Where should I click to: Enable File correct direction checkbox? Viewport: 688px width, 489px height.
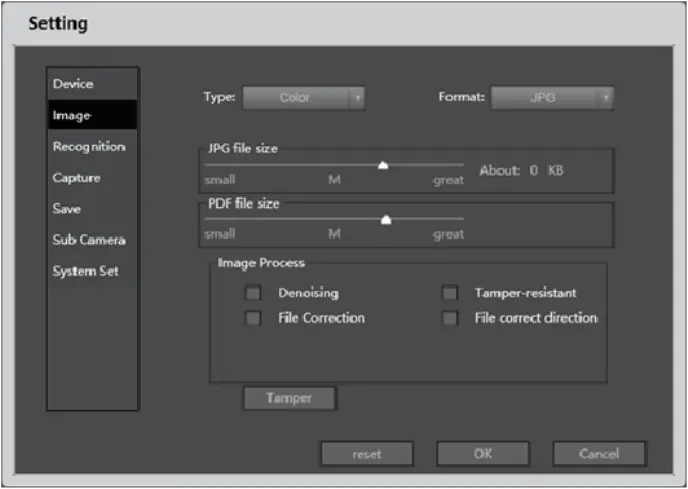pos(450,318)
